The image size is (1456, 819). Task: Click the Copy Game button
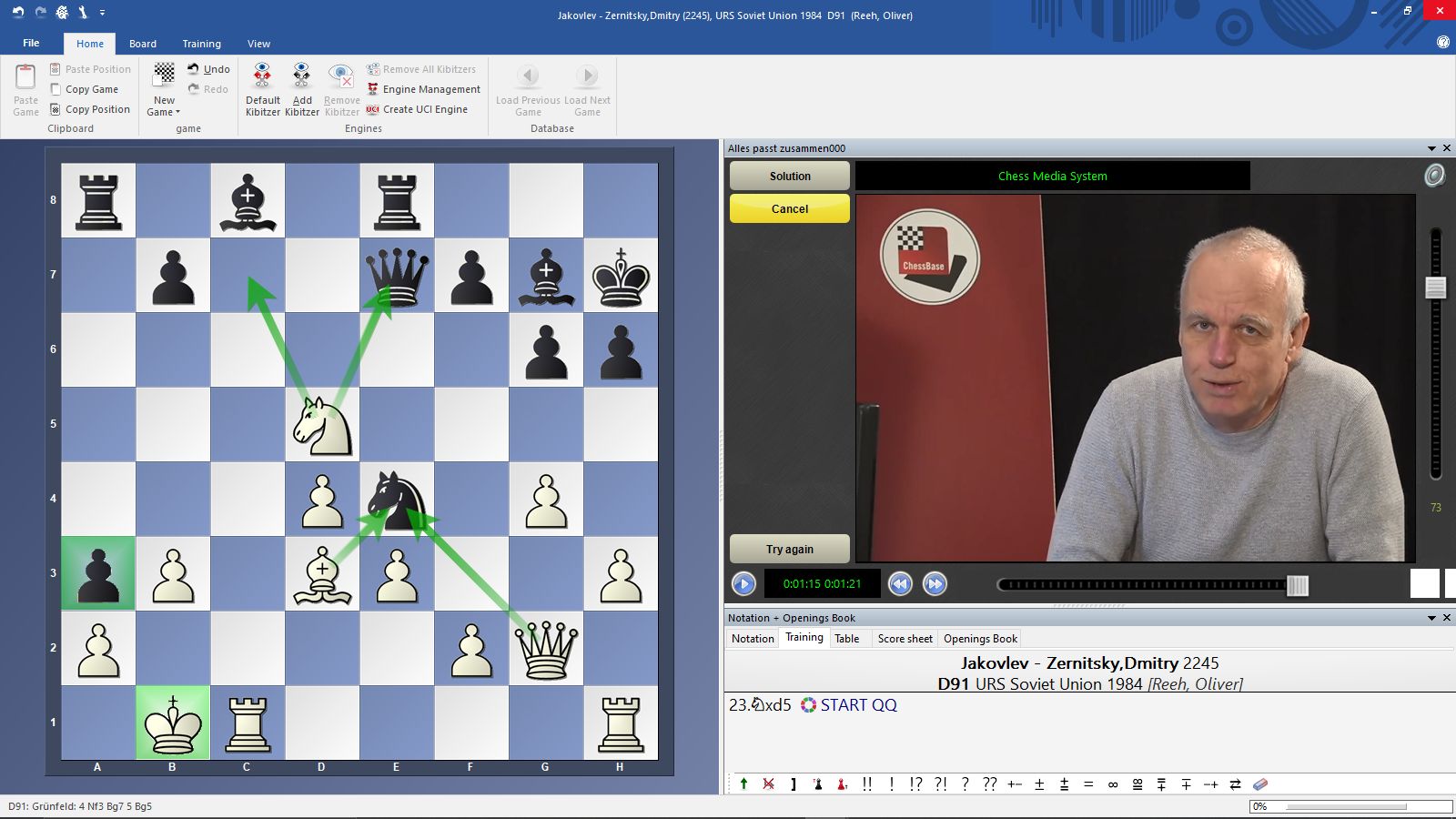click(85, 89)
